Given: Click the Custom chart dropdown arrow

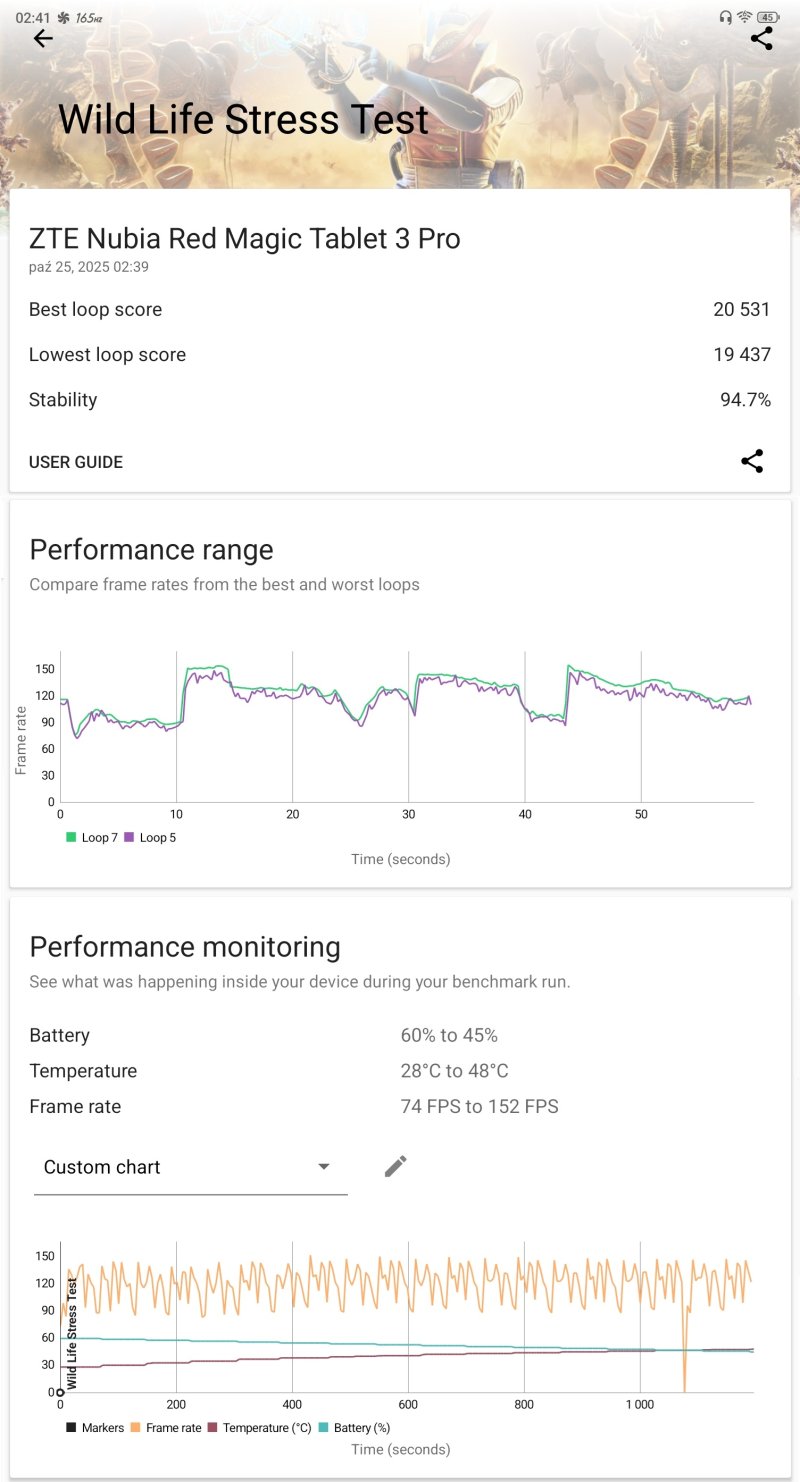Looking at the screenshot, I should point(323,1167).
